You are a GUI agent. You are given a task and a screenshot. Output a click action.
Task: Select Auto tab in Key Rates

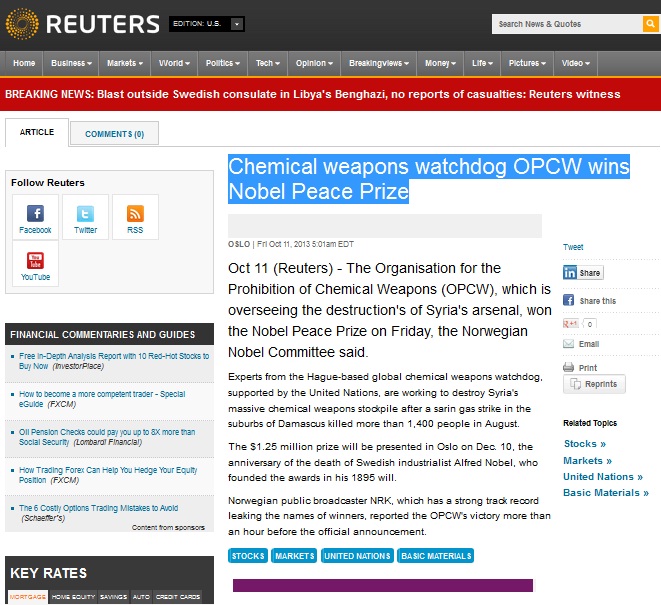[x=141, y=597]
